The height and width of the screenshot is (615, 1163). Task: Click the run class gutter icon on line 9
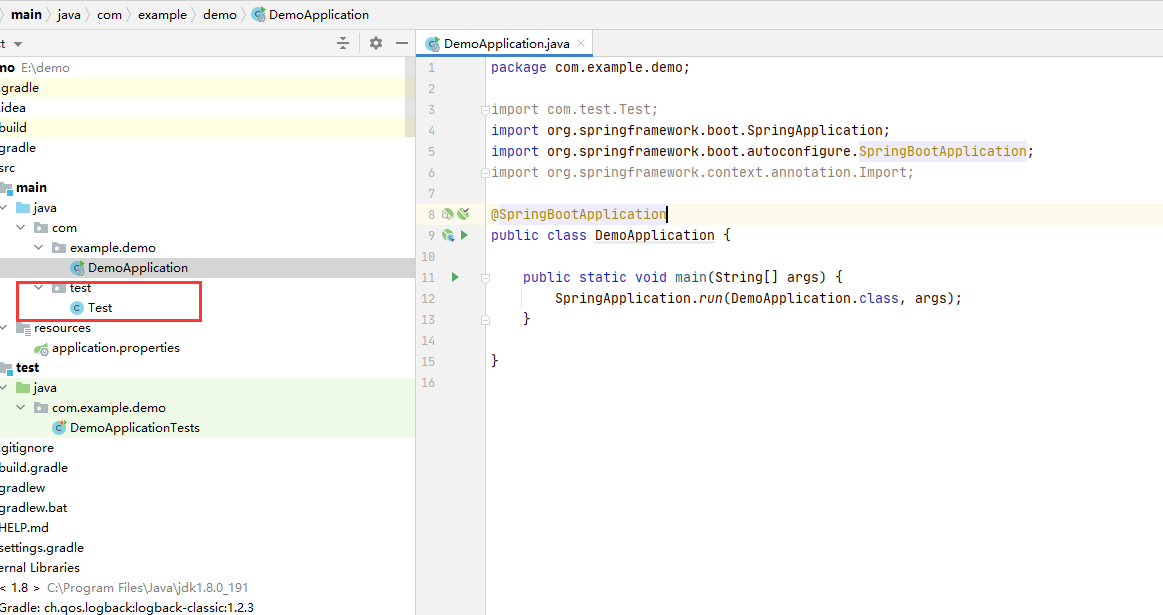coord(463,235)
